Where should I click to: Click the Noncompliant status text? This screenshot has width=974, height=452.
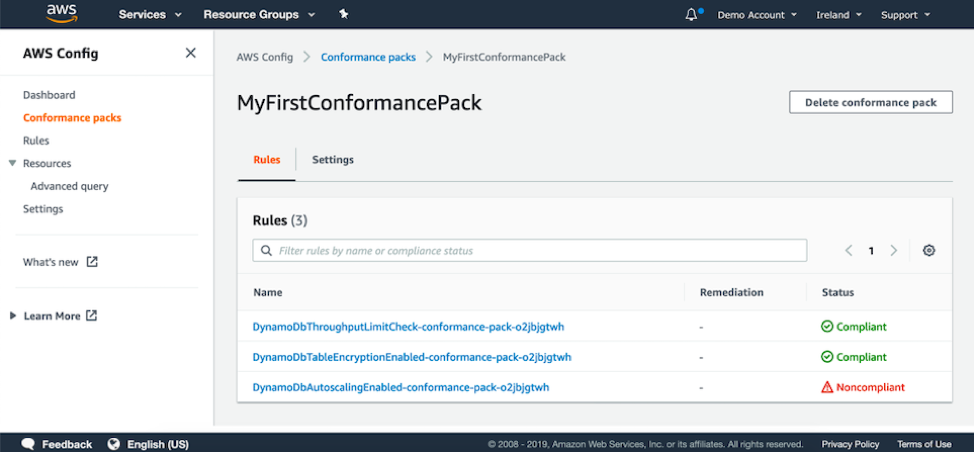[x=870, y=387]
